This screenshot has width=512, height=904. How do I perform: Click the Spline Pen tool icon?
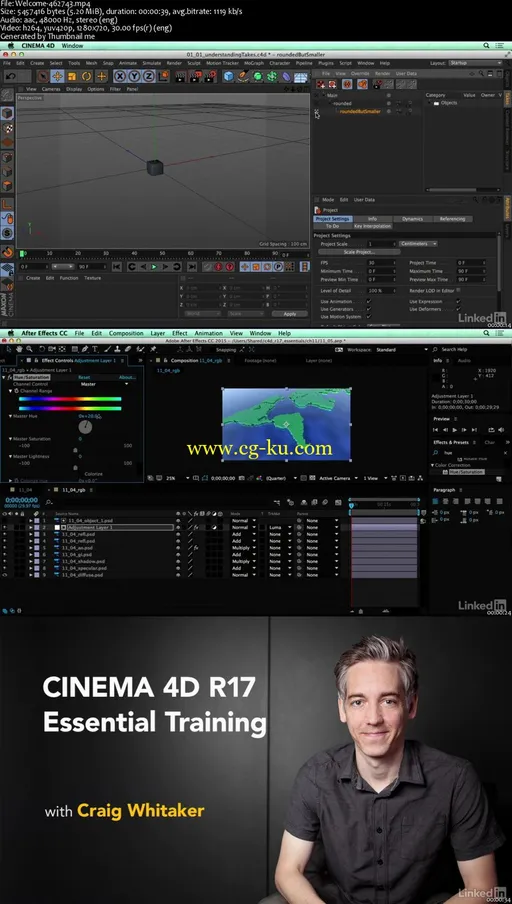(x=243, y=76)
